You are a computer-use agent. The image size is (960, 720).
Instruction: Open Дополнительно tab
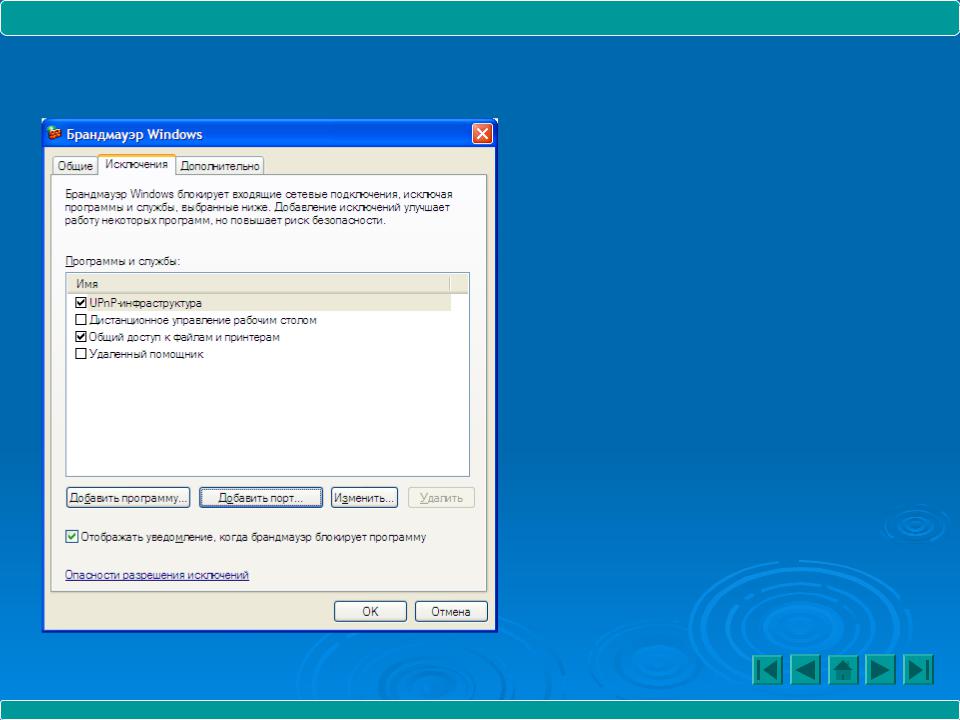[220, 165]
